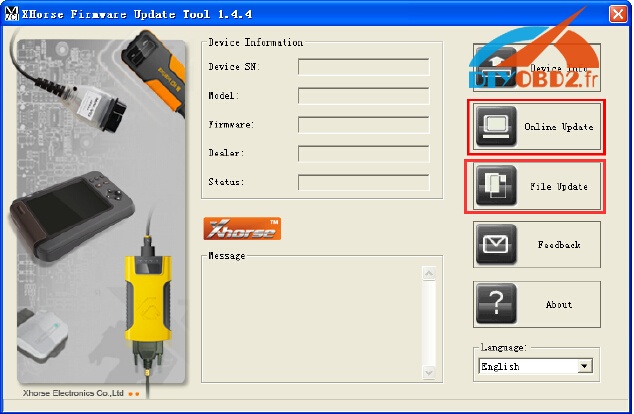Expand the Language dropdown arrow
The image size is (634, 414).
pos(584,366)
